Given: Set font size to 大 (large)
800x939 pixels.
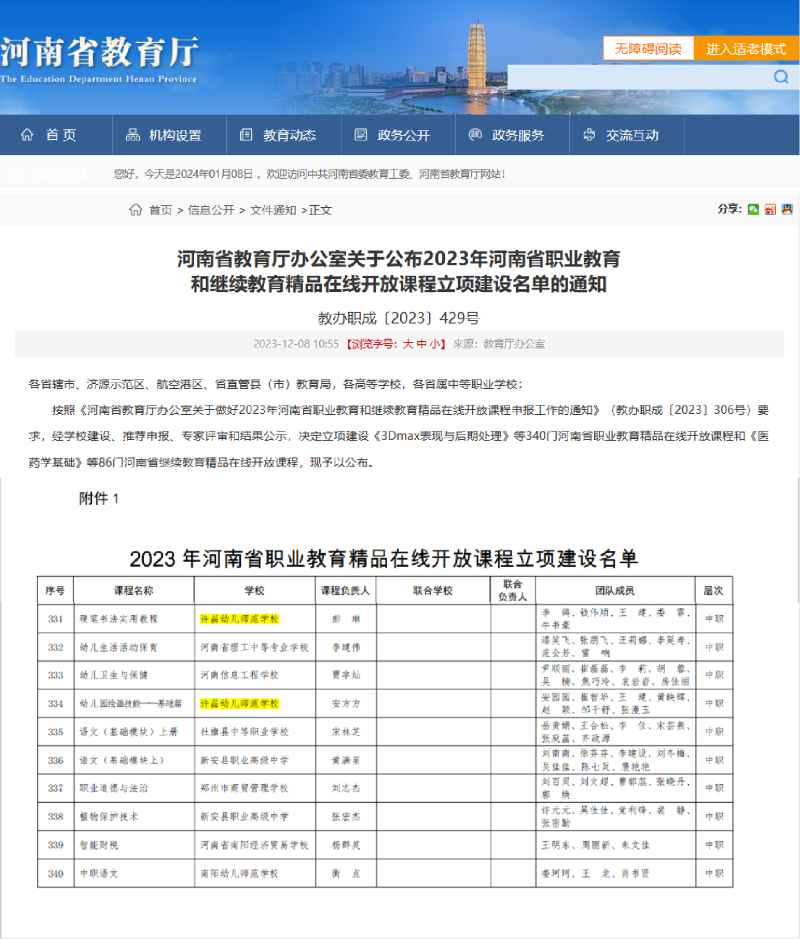Looking at the screenshot, I should (407, 343).
